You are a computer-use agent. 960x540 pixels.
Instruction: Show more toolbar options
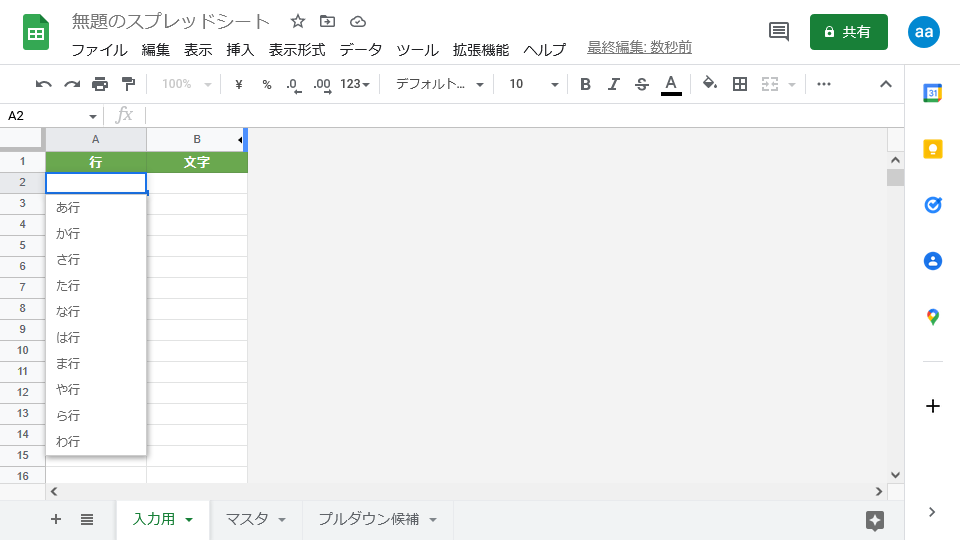(x=823, y=84)
